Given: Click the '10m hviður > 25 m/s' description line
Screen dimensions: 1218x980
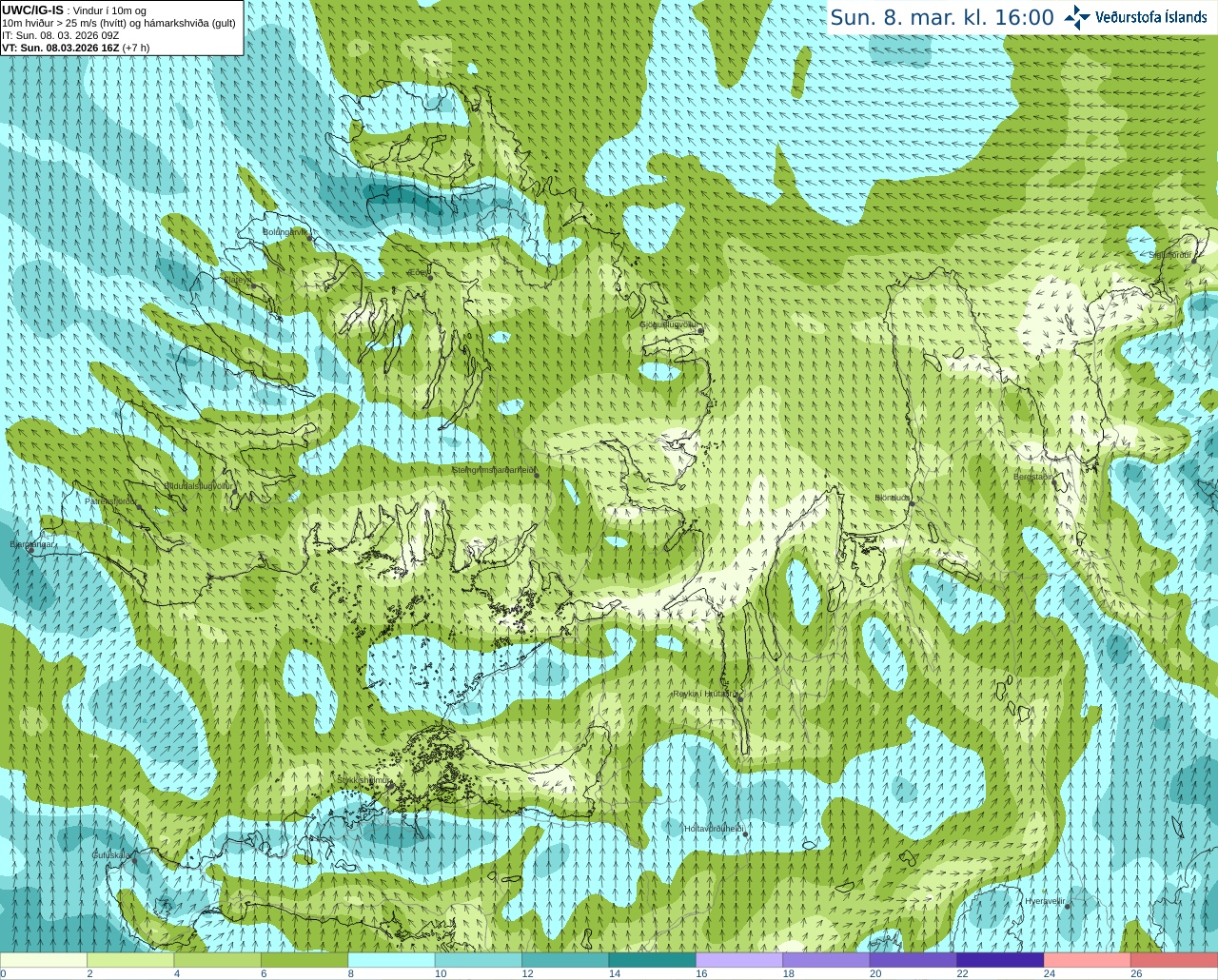Looking at the screenshot, I should point(119,23).
